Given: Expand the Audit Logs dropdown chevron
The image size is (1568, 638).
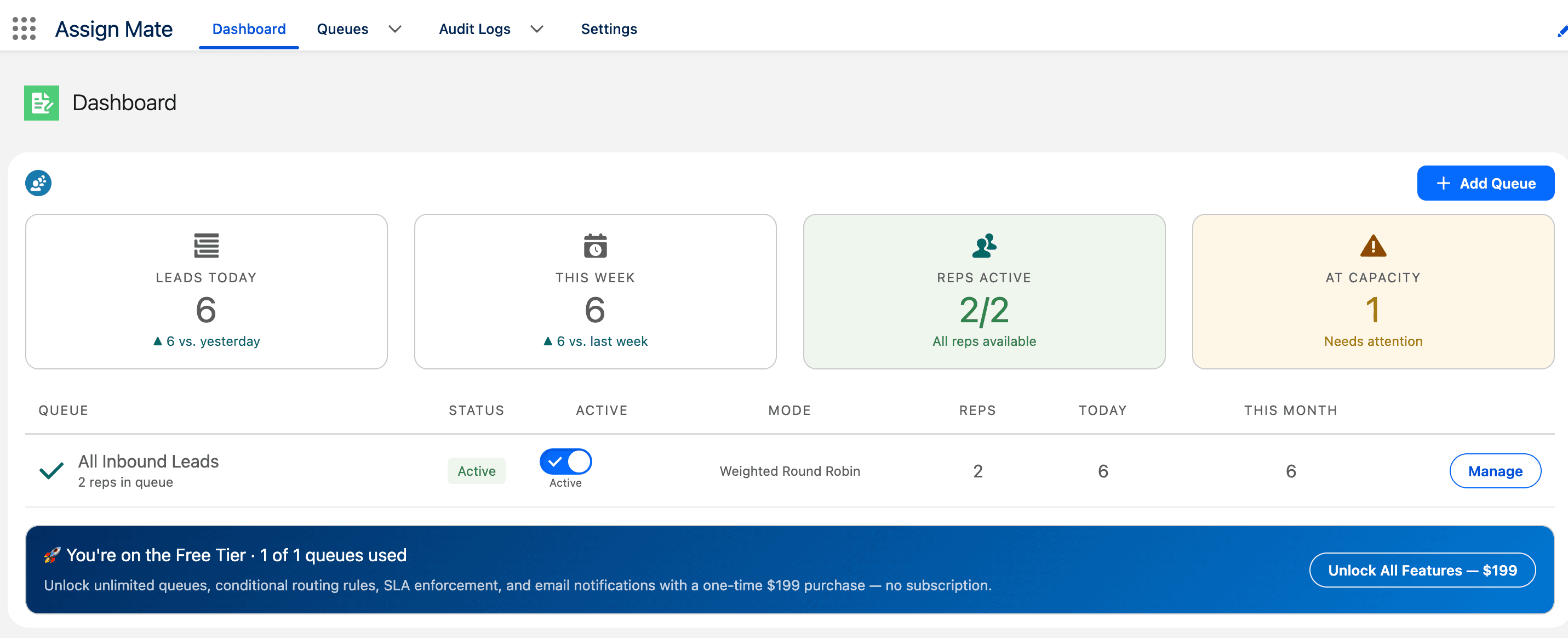Looking at the screenshot, I should [537, 29].
